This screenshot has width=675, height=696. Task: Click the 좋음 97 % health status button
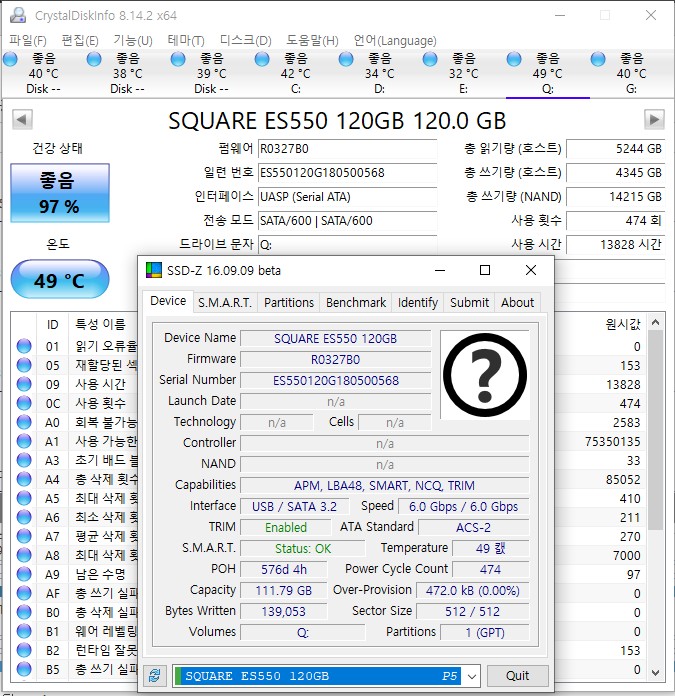[60, 193]
